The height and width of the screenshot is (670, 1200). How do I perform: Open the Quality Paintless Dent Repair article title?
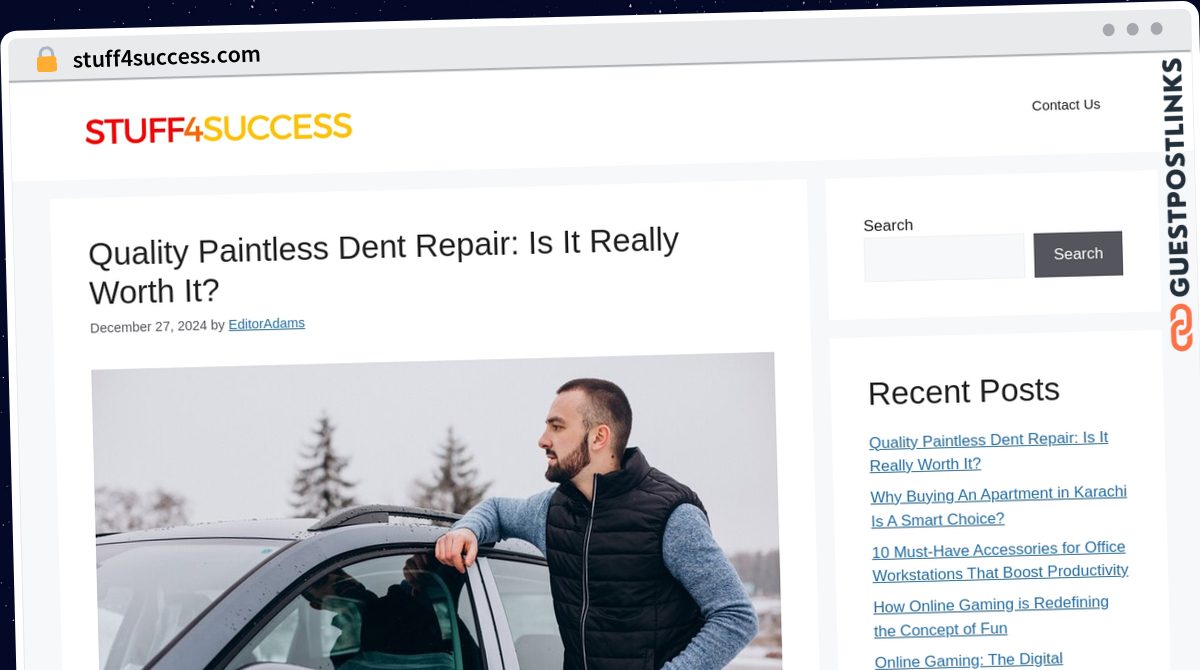(x=384, y=265)
